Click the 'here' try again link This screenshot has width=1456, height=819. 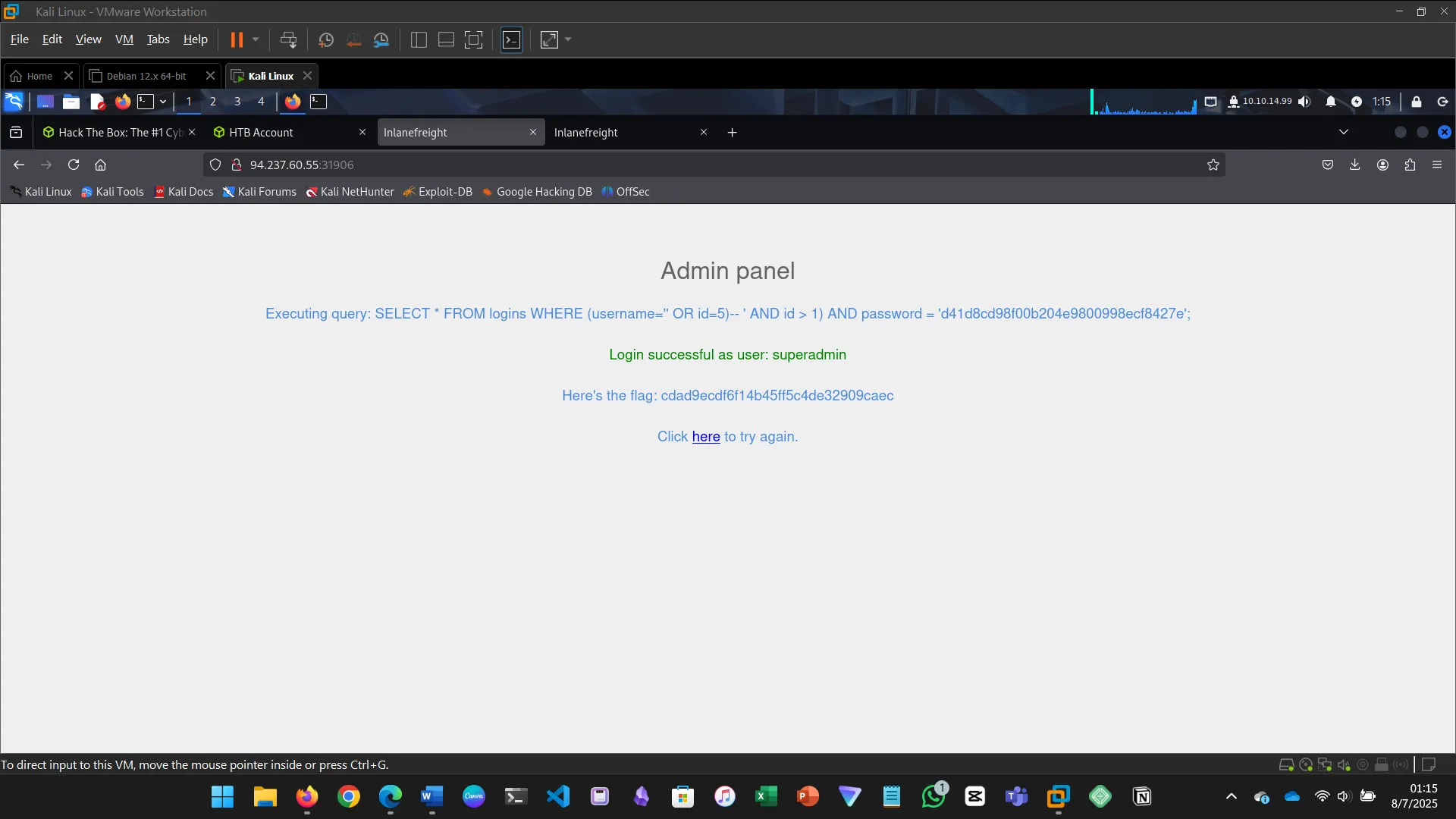coord(705,437)
